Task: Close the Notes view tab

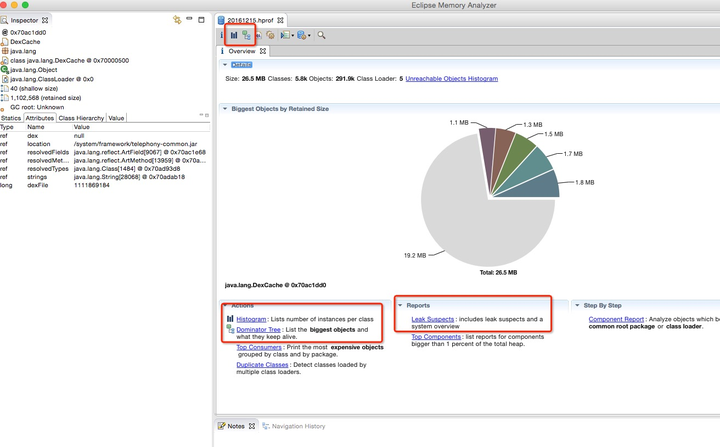Action: pos(252,426)
